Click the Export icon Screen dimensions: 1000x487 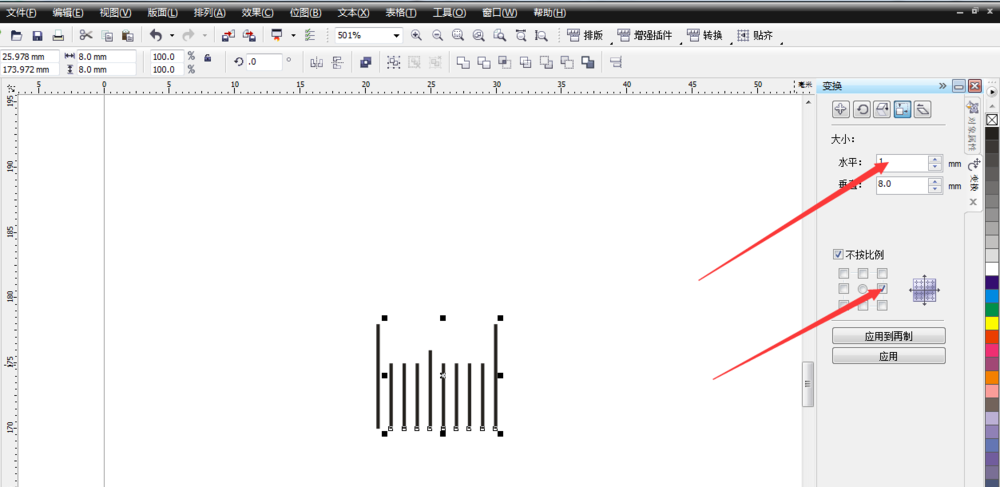pos(249,36)
